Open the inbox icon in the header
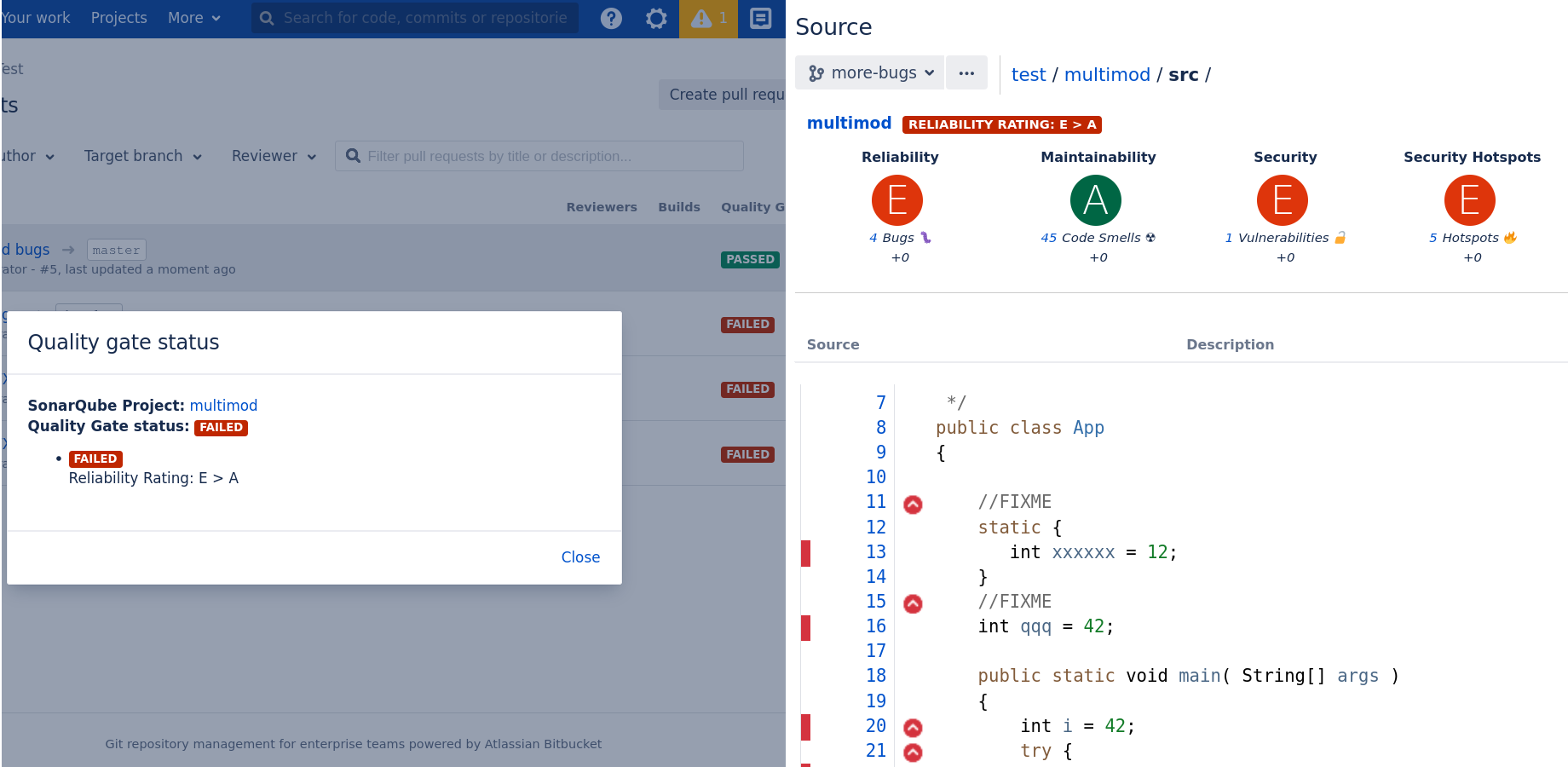1568x767 pixels. pyautogui.click(x=760, y=18)
